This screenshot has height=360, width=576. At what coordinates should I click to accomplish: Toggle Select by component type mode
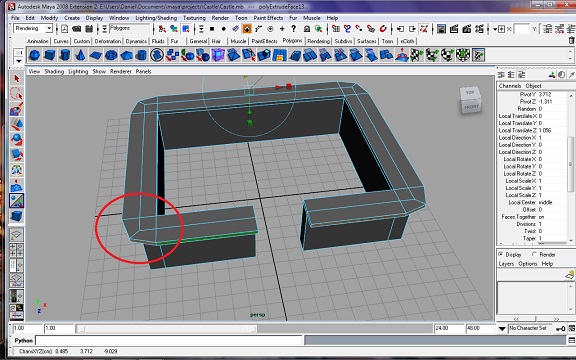click(x=186, y=29)
